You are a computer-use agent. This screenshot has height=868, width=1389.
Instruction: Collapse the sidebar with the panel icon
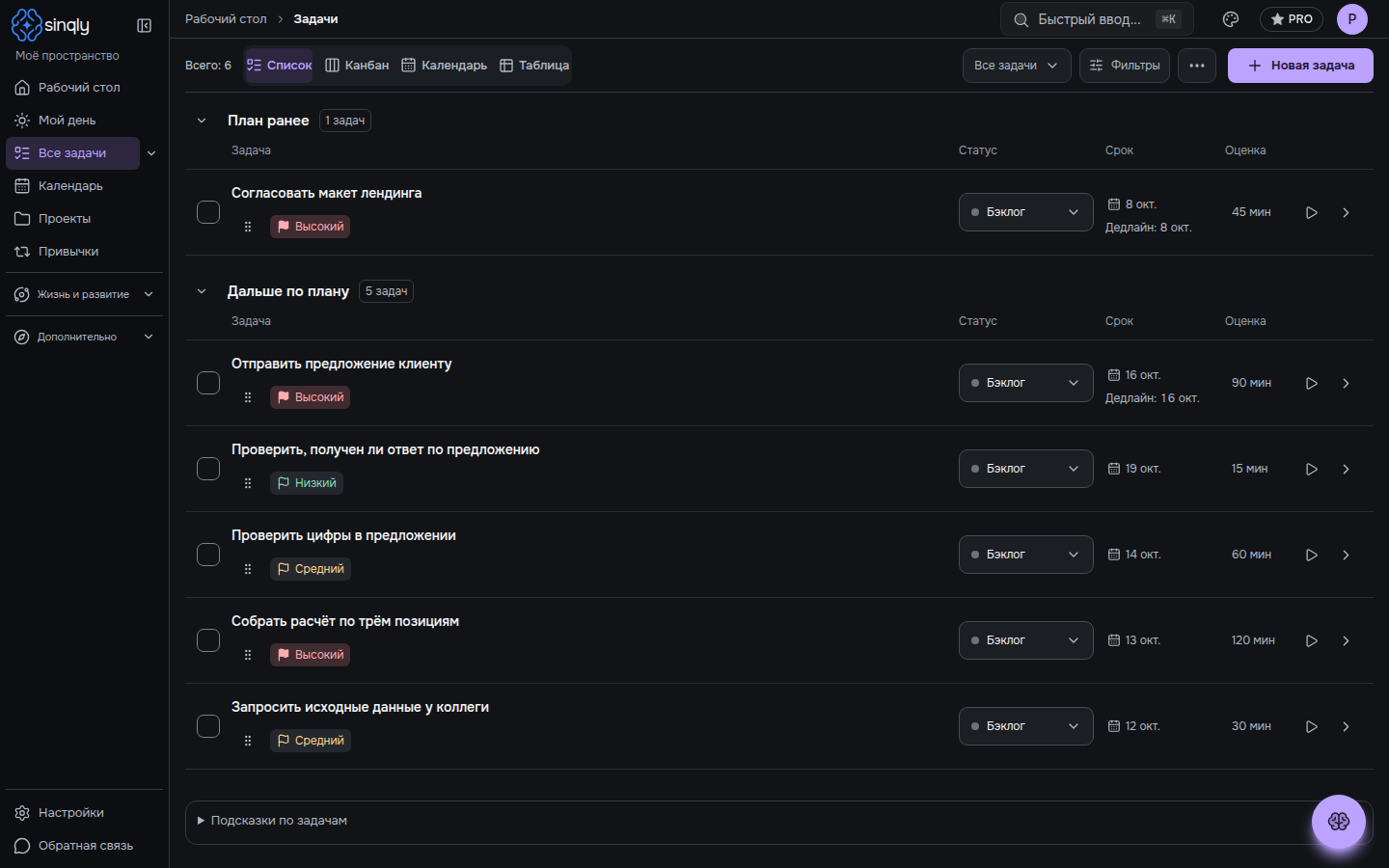(145, 26)
